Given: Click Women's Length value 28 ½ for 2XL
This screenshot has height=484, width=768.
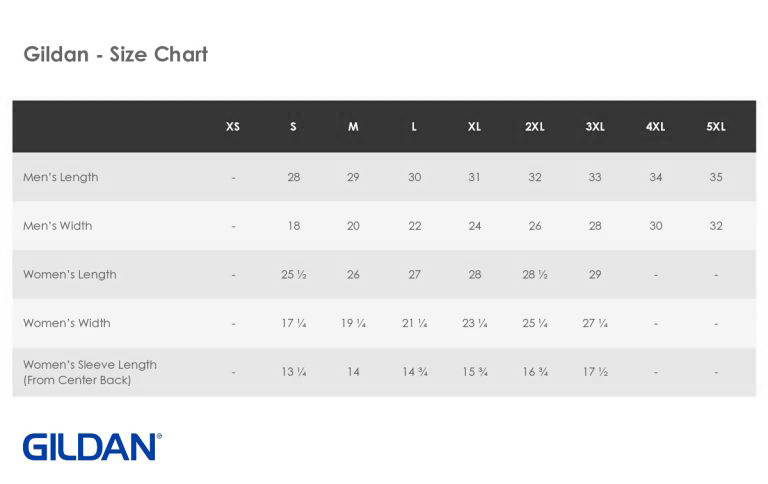Looking at the screenshot, I should pyautogui.click(x=535, y=274).
